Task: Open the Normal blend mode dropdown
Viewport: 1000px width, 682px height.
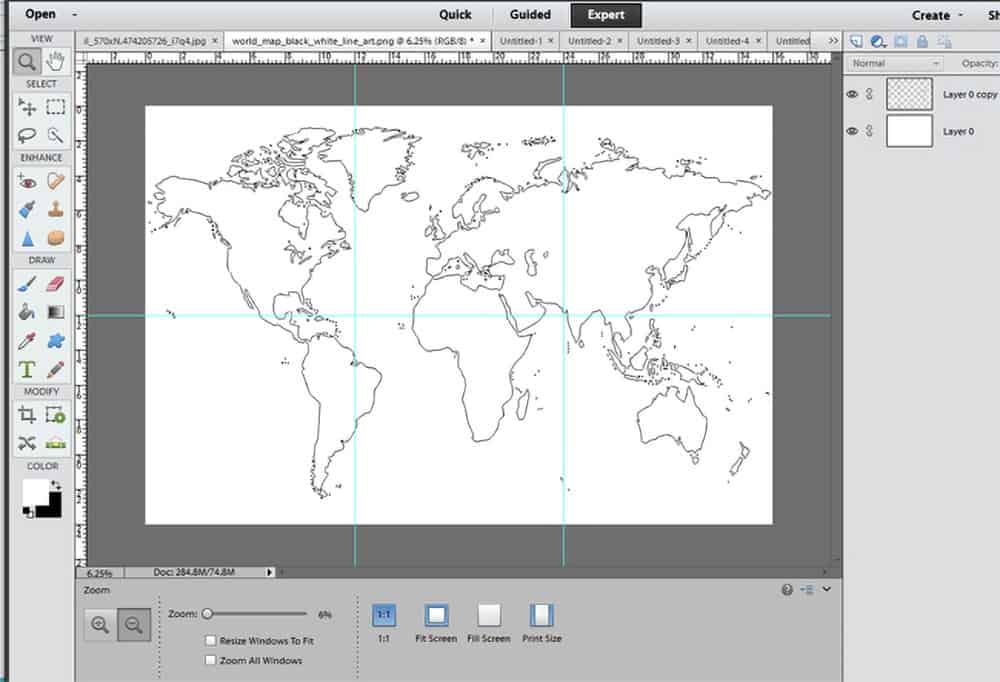Action: (x=893, y=62)
